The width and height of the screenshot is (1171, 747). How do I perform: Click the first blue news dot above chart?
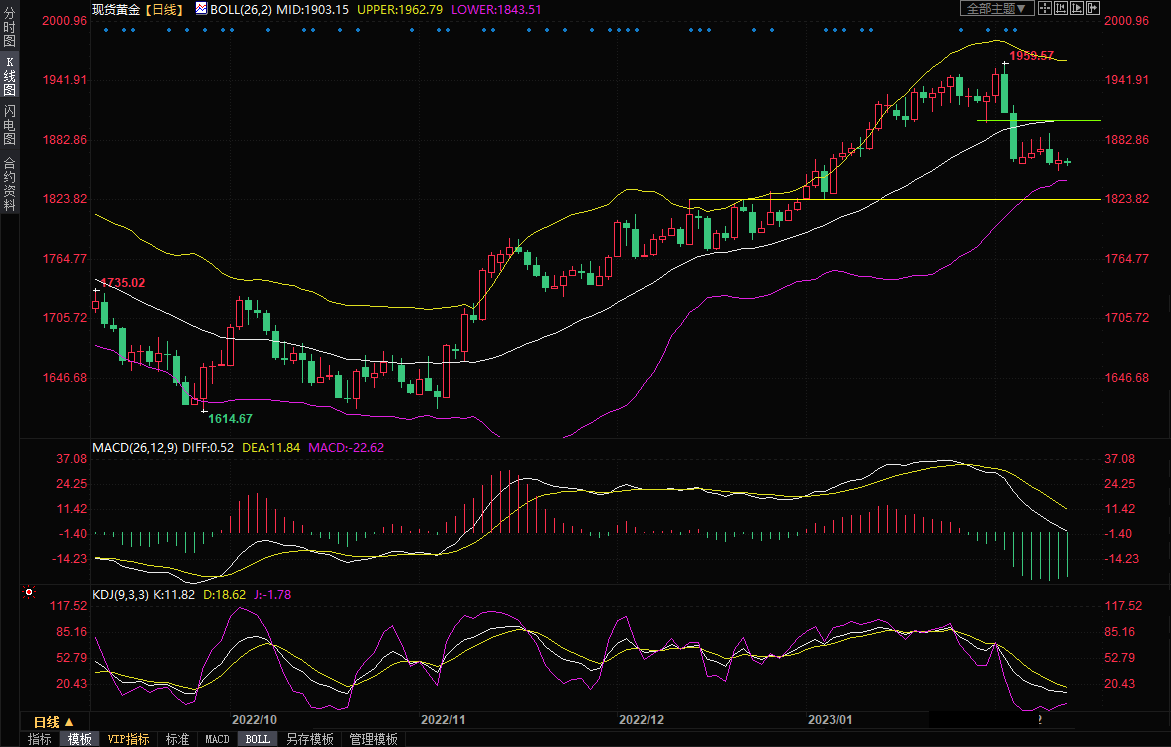click(106, 29)
